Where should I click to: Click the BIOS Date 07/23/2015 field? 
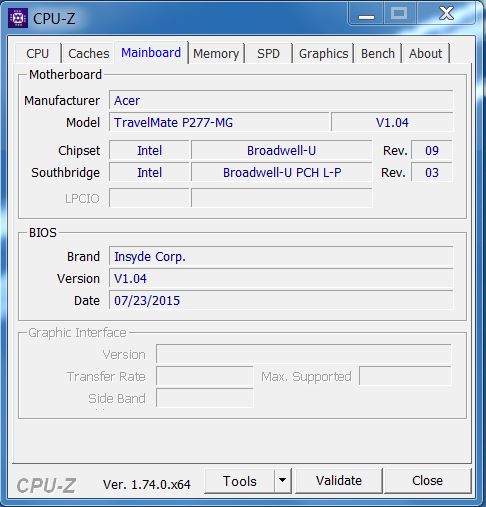coord(281,300)
